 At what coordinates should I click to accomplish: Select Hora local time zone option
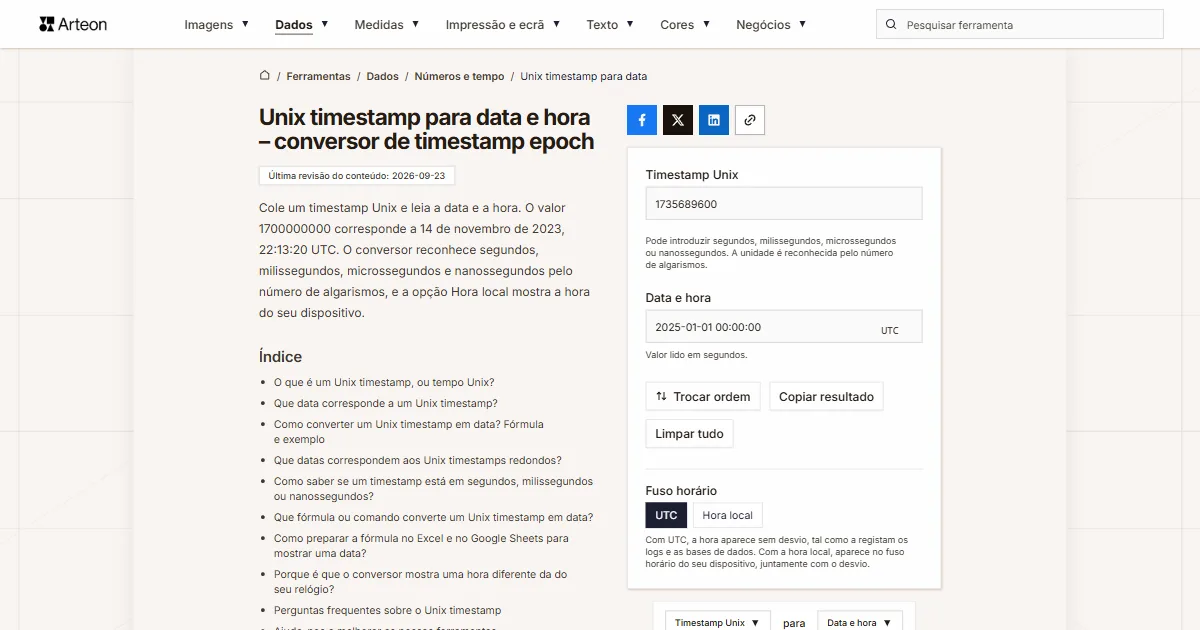pos(727,515)
